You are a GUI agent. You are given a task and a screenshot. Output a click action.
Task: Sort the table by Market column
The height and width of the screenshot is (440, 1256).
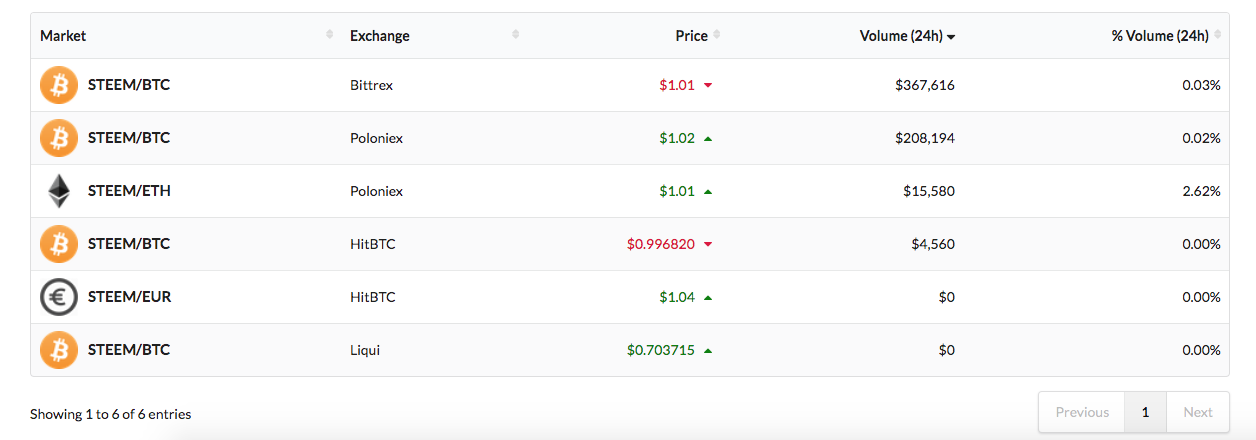pyautogui.click(x=63, y=36)
